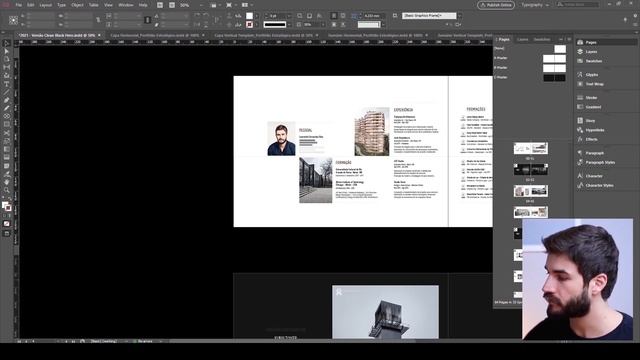Image resolution: width=640 pixels, height=360 pixels.
Task: Open the Pages panel options menu
Action: coord(569,40)
